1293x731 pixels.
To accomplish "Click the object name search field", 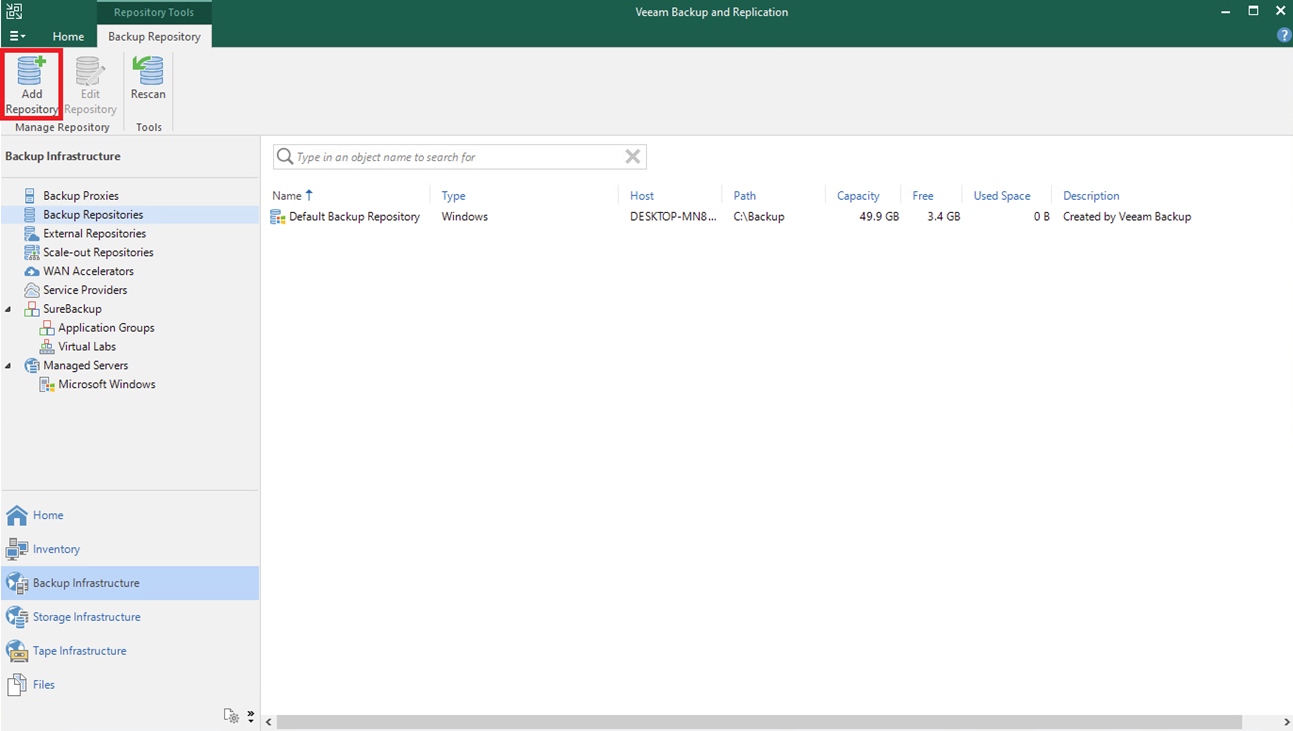I will coord(455,157).
